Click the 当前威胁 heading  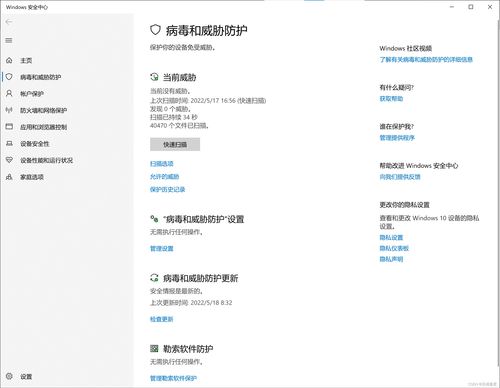(179, 77)
